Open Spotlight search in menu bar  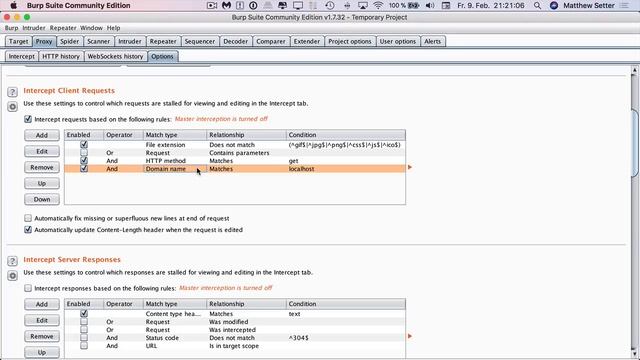pyautogui.click(x=537, y=5)
